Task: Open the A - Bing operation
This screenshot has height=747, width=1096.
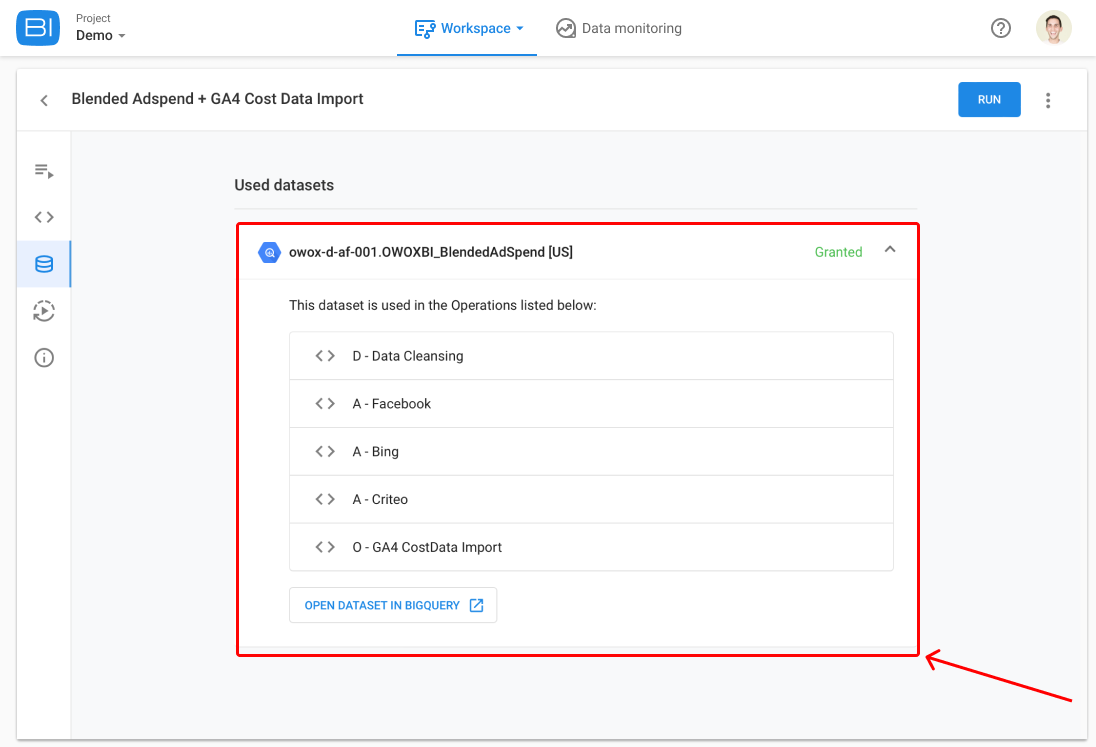Action: (x=591, y=451)
